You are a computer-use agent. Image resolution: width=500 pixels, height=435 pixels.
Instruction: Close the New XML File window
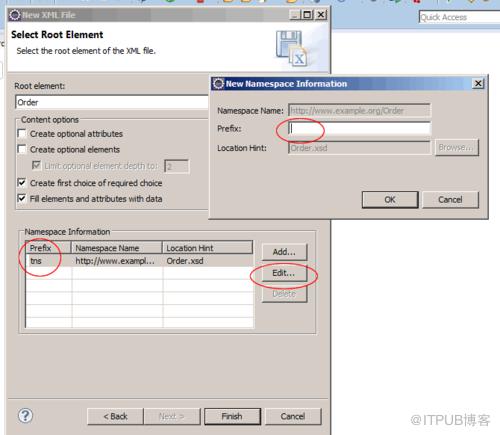click(x=321, y=15)
